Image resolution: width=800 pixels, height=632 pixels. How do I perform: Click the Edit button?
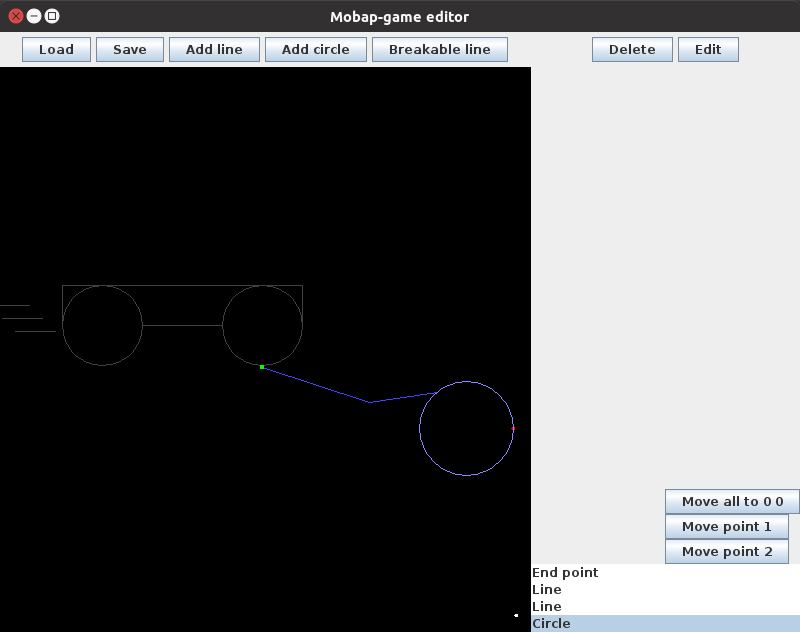[708, 49]
